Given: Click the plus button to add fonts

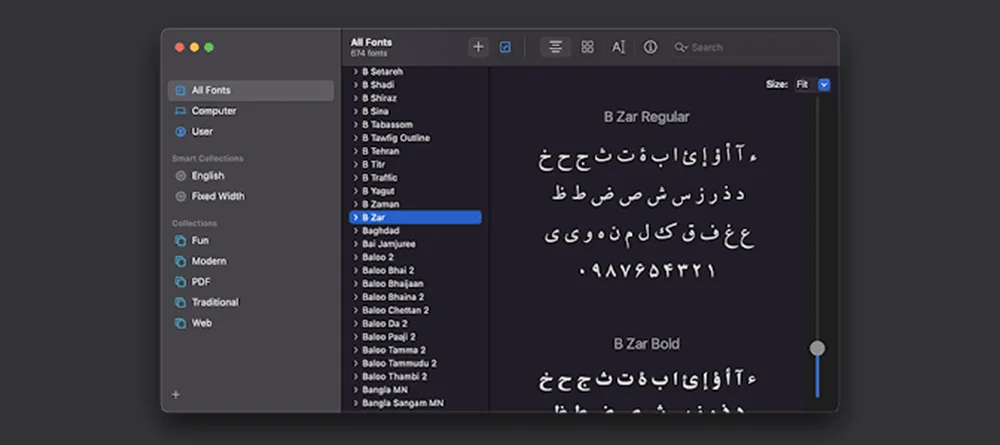Looking at the screenshot, I should [x=478, y=47].
